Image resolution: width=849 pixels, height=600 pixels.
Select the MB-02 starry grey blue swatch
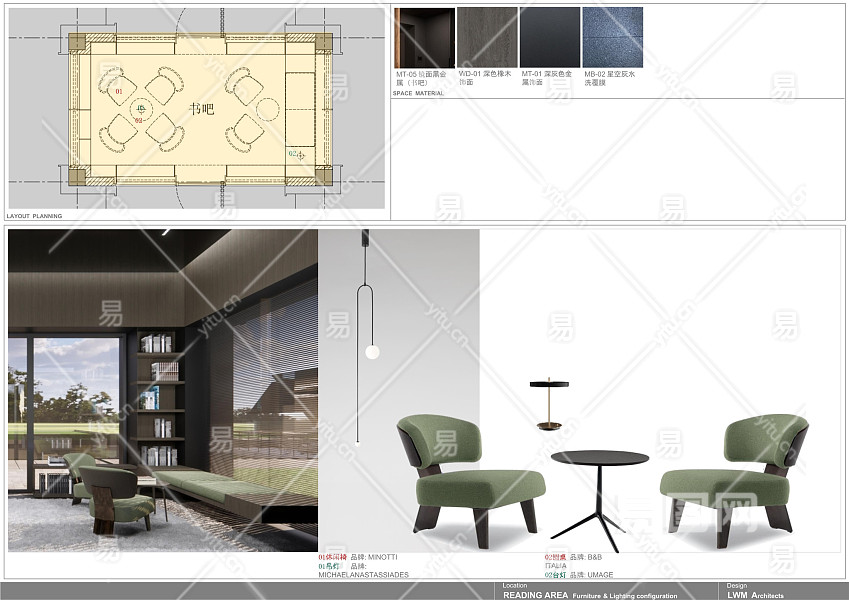(613, 37)
